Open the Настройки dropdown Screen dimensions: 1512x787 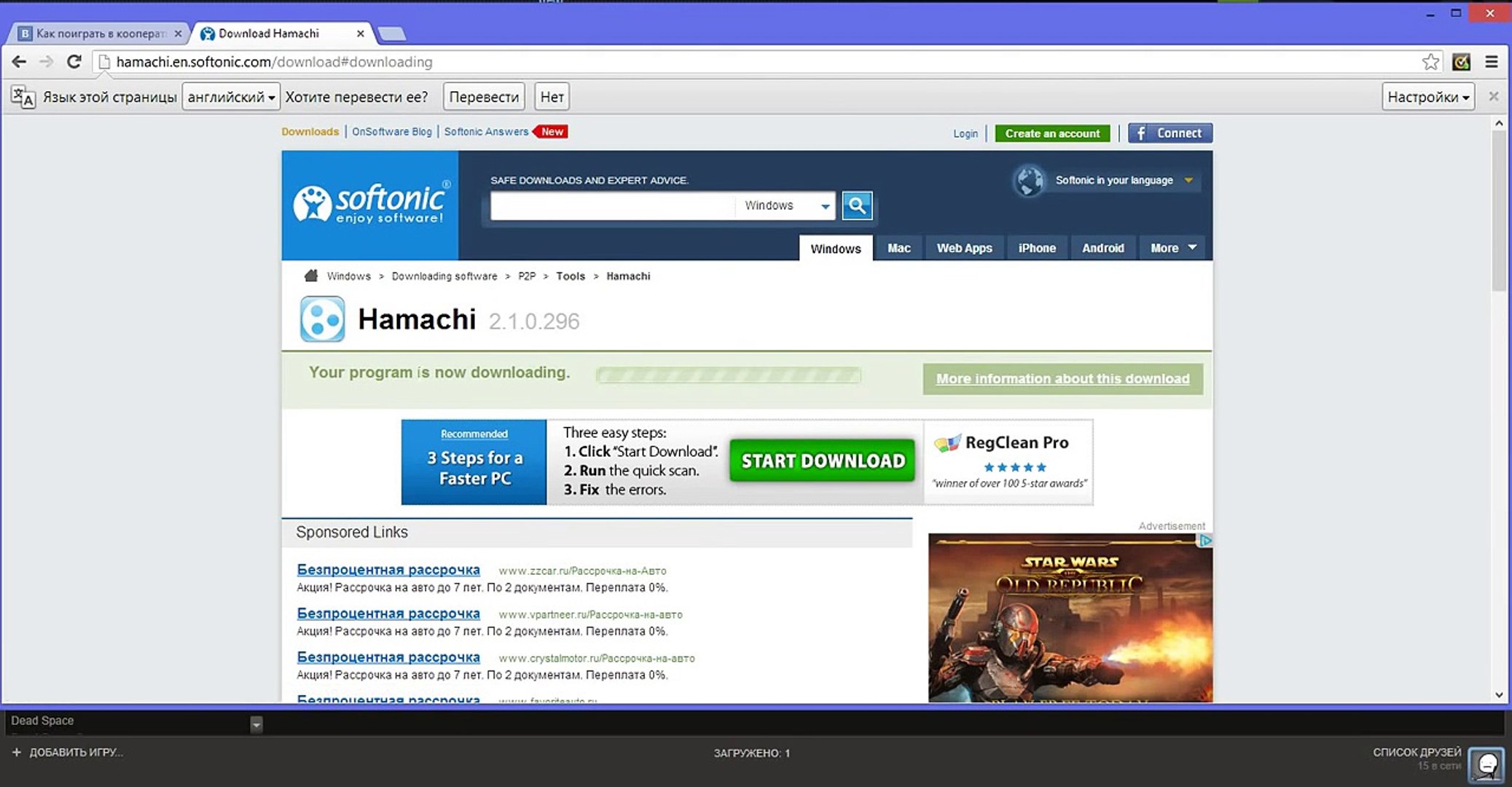(x=1427, y=97)
